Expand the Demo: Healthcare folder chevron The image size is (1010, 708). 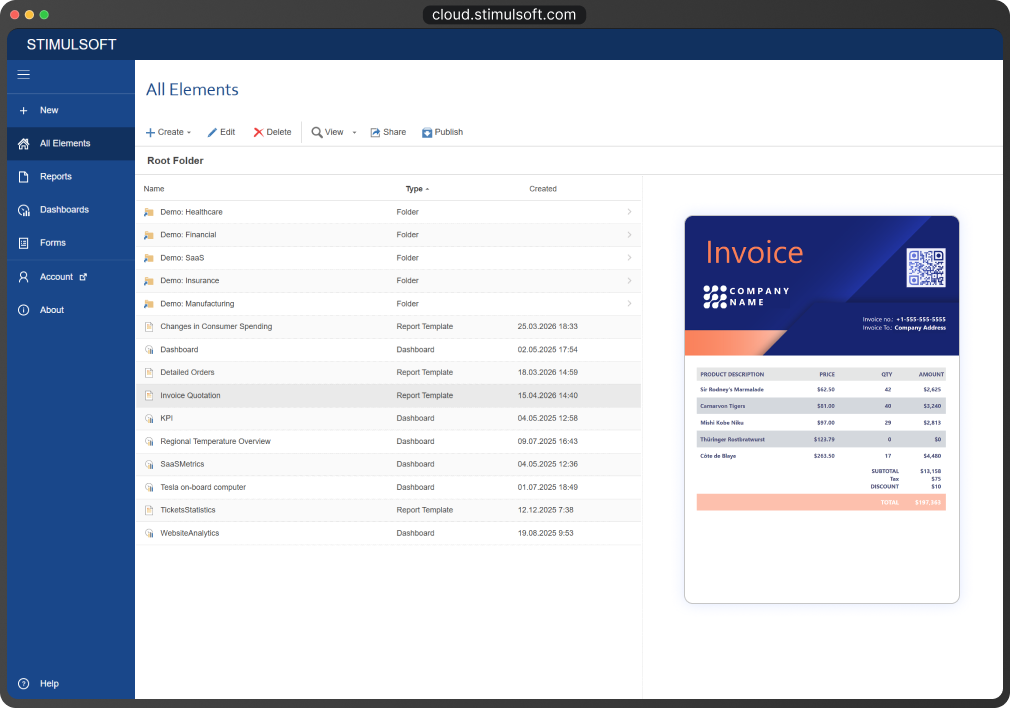629,212
